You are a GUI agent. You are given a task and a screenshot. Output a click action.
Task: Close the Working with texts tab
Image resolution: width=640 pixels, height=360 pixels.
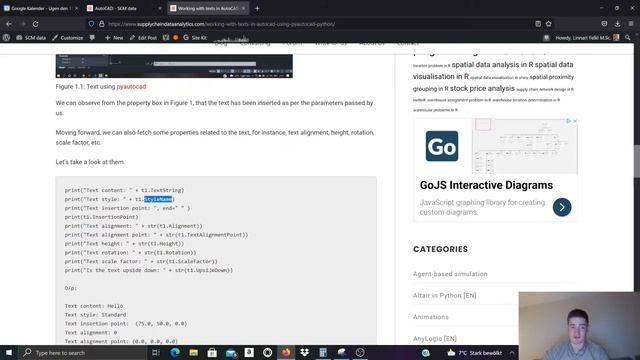coord(243,8)
